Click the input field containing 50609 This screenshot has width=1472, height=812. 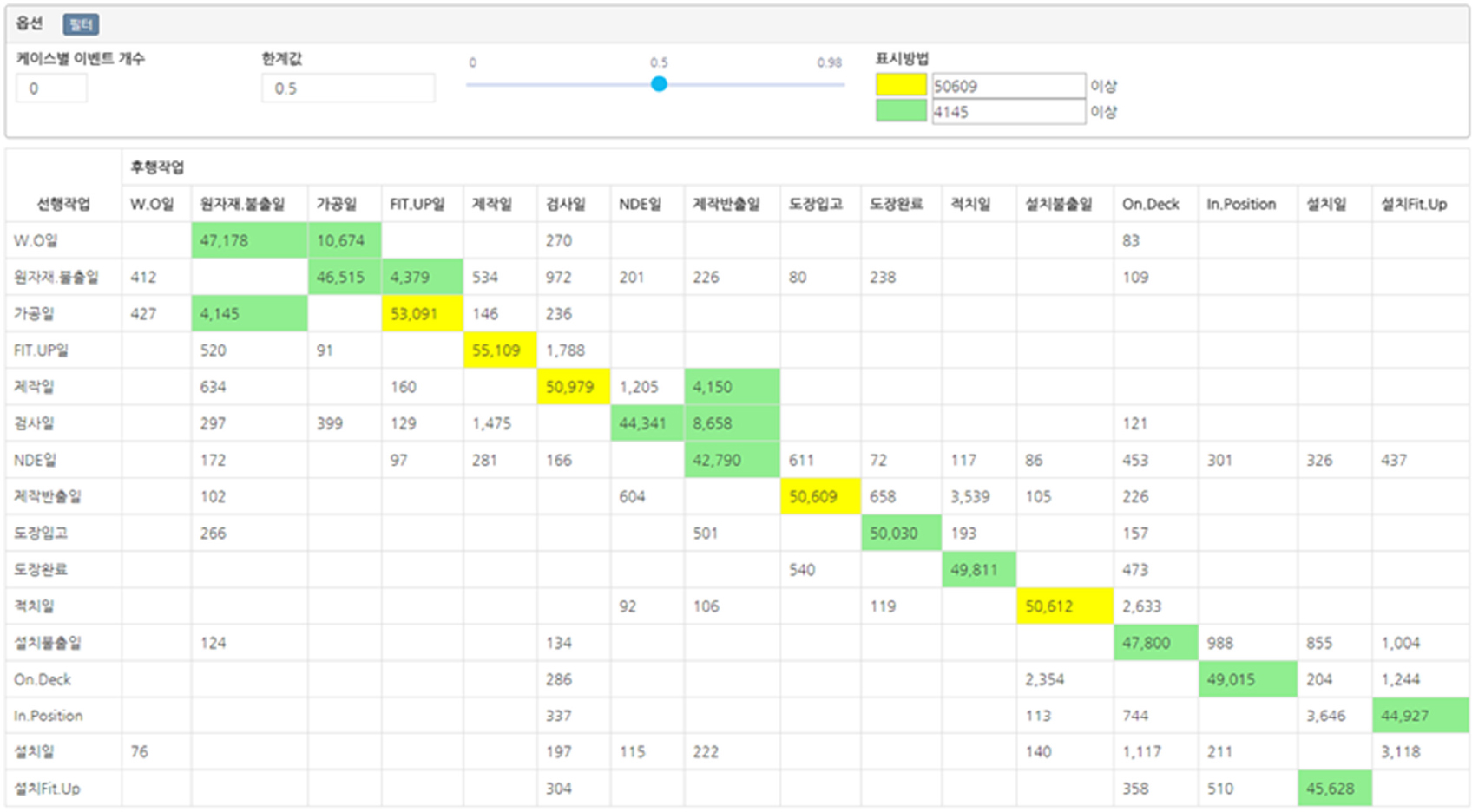click(1008, 85)
